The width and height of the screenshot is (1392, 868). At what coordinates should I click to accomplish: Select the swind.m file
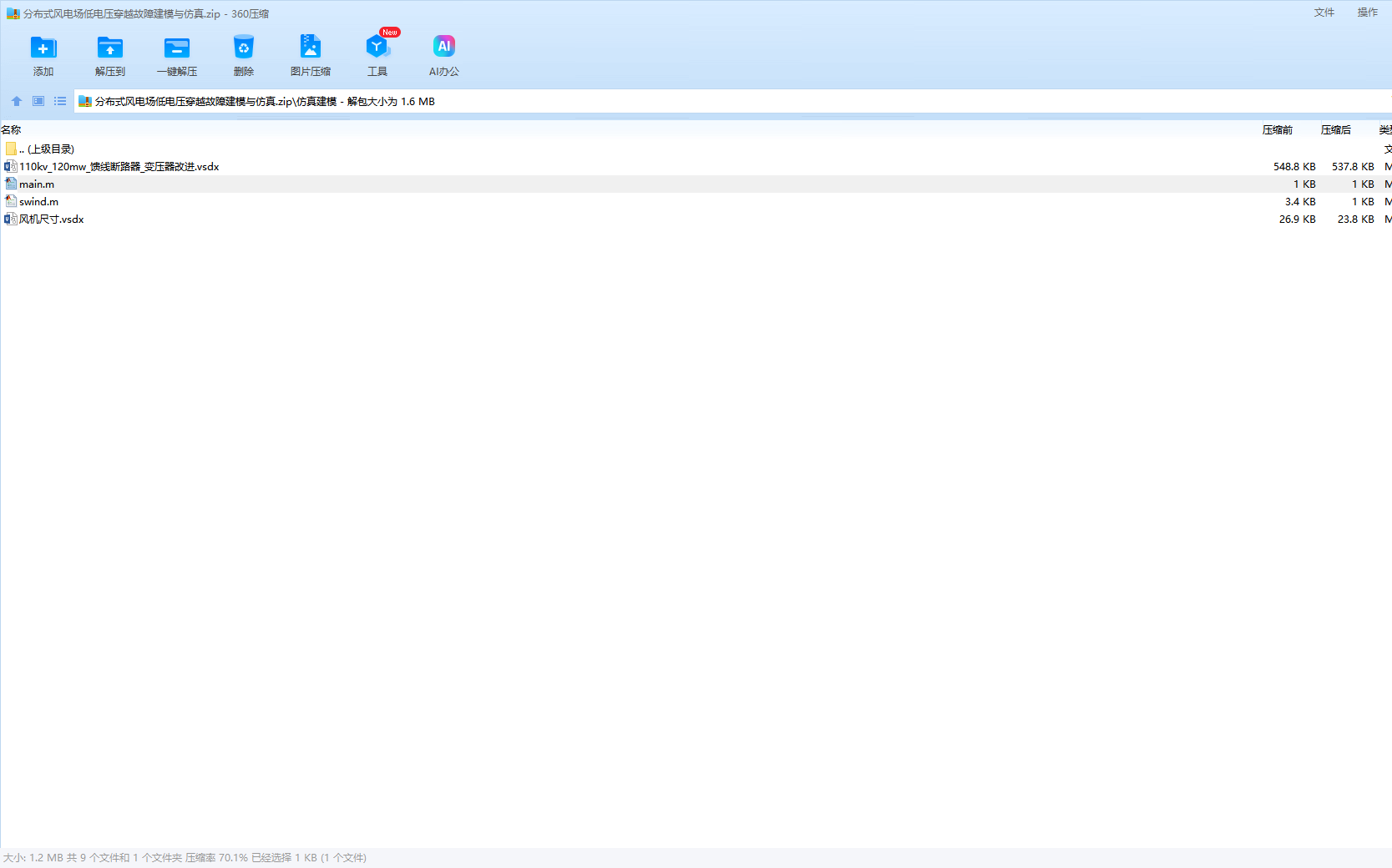coord(38,202)
